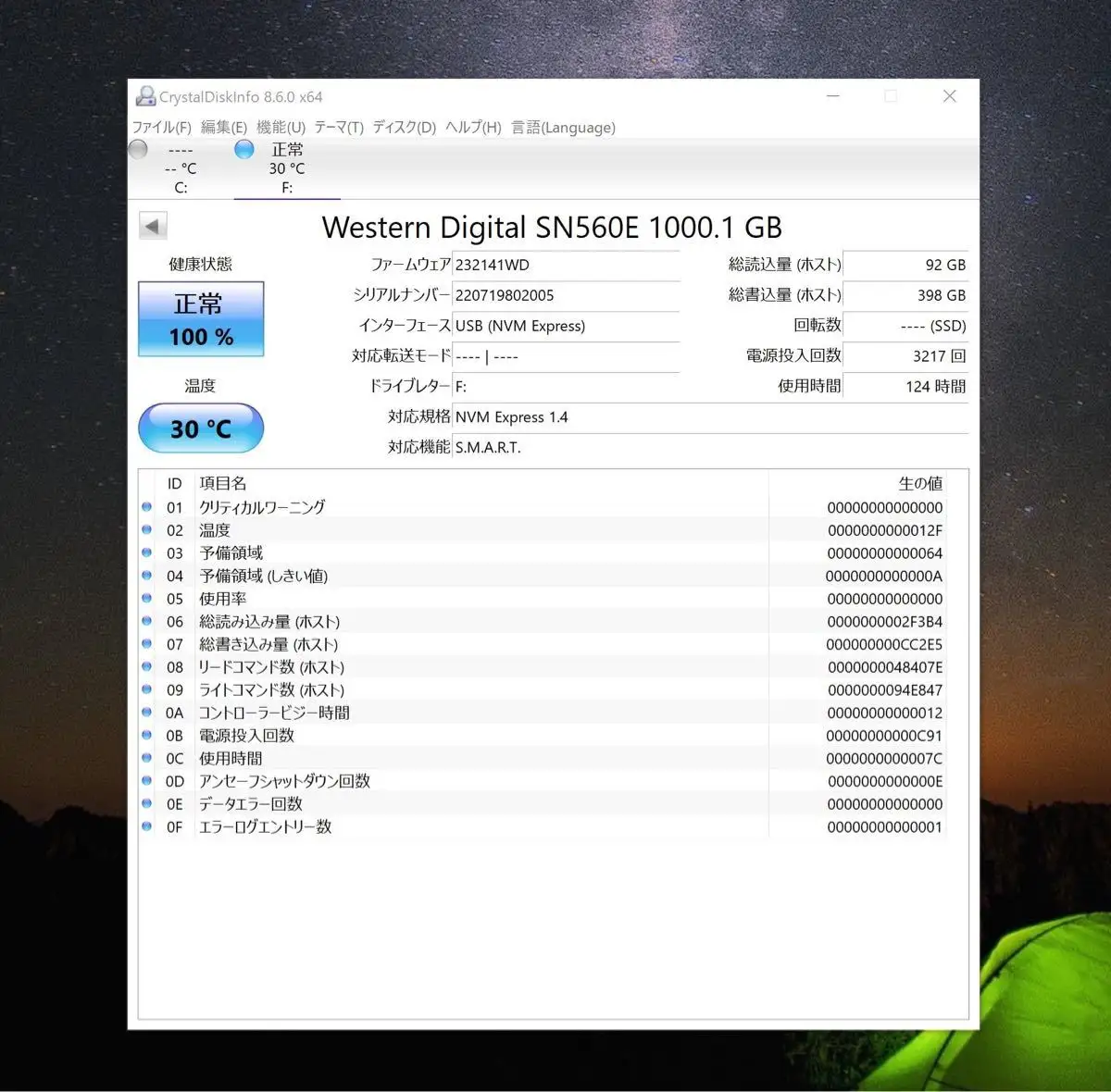Click status dot for 04 予備領域 (しきい値) row

click(147, 576)
